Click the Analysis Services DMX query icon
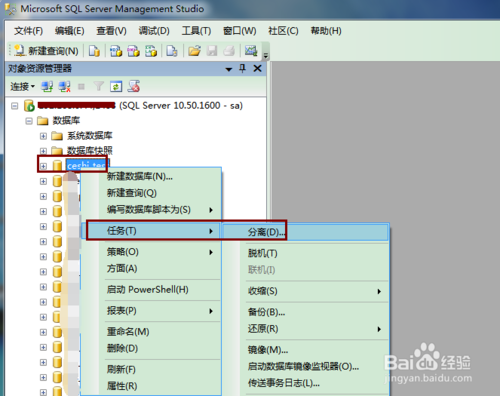This screenshot has height=396, width=500. (133, 51)
